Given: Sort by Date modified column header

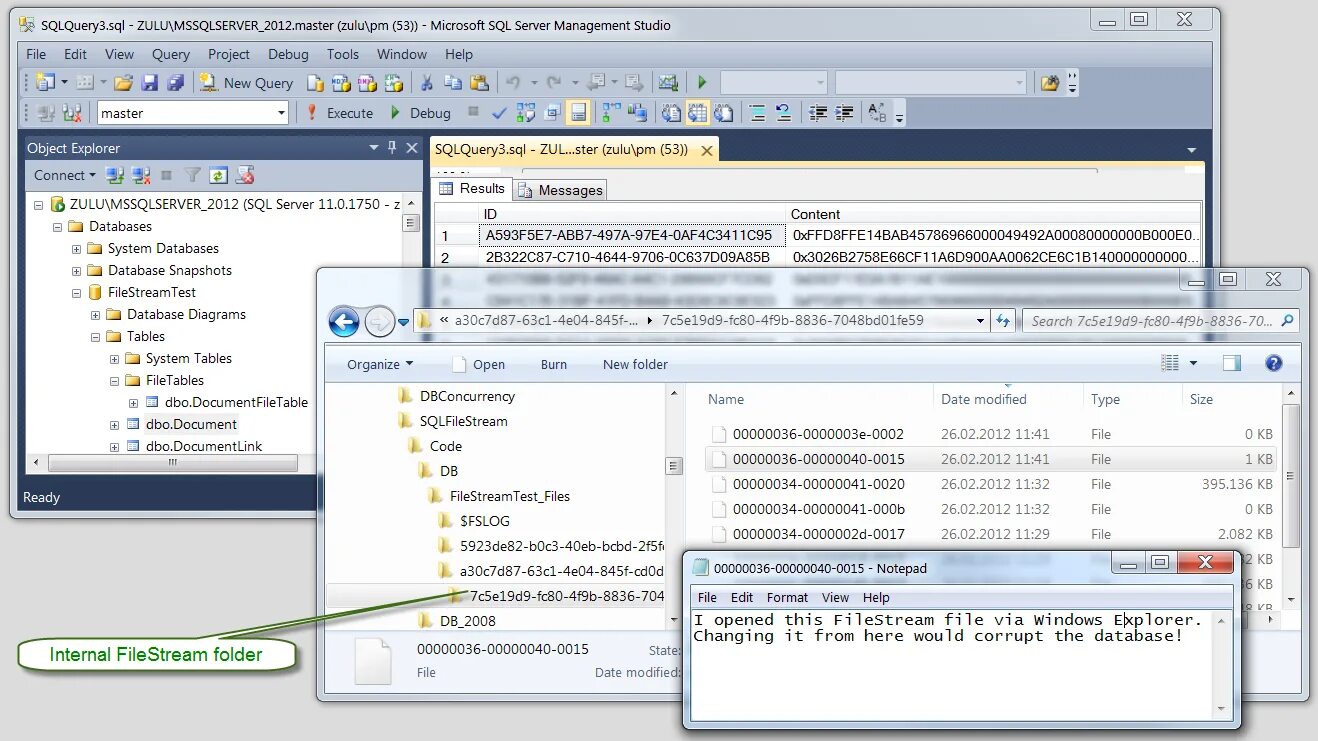Looking at the screenshot, I should coord(984,399).
